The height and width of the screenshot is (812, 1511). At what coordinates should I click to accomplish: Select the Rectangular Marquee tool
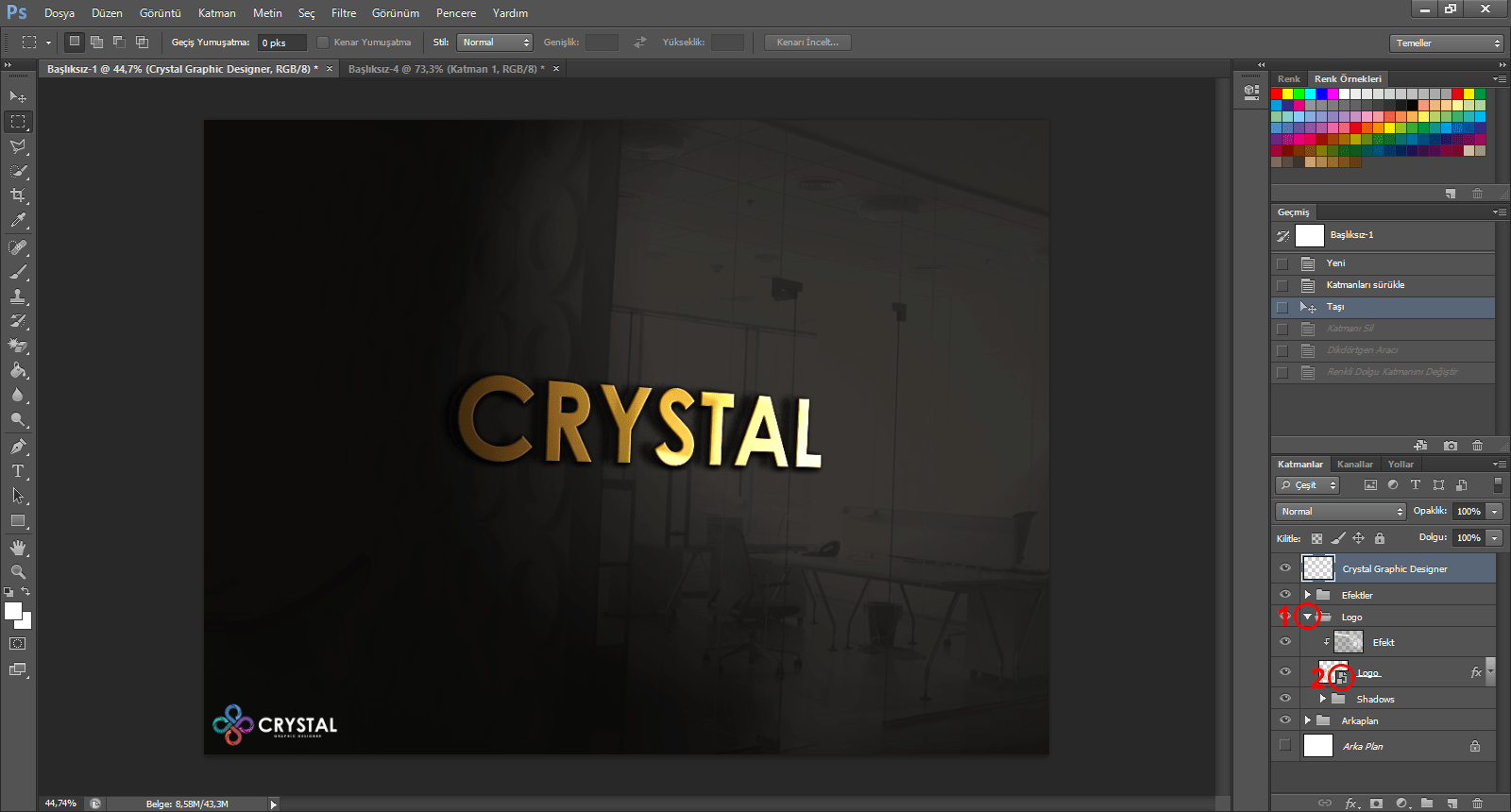click(18, 122)
